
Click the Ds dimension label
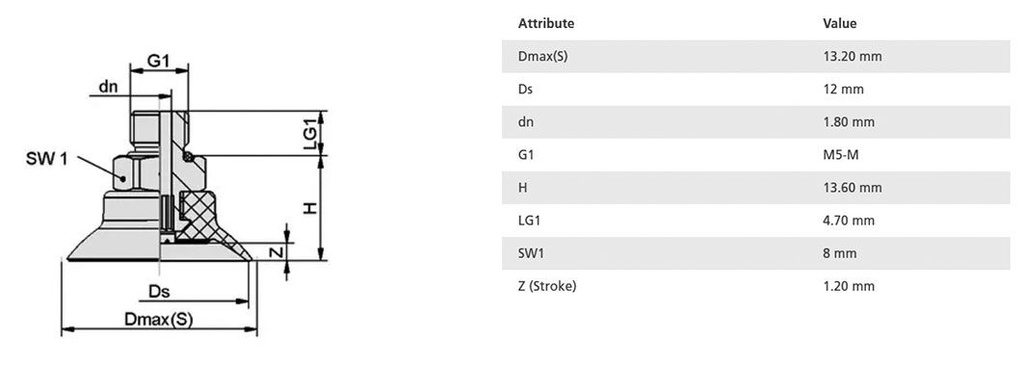160,291
